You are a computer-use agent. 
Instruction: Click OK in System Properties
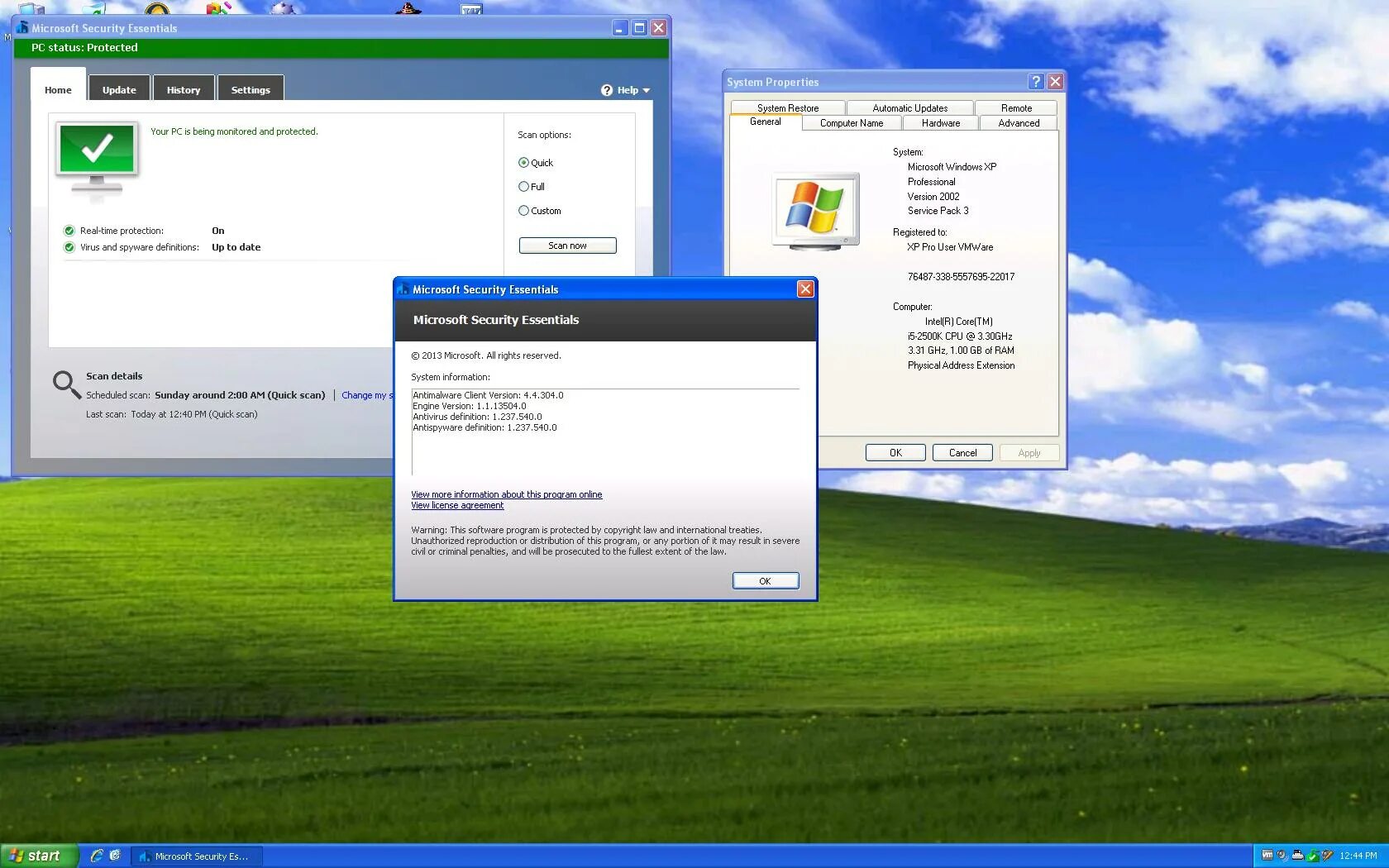[895, 452]
